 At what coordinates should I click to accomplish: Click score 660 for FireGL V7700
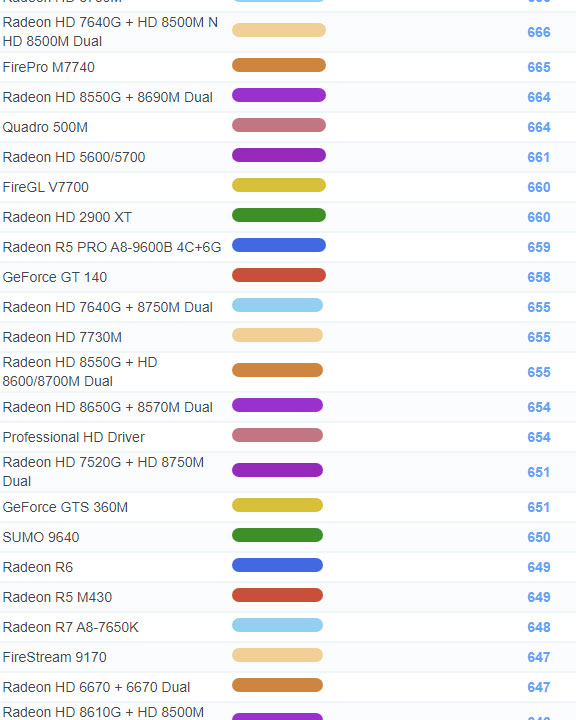tap(539, 187)
